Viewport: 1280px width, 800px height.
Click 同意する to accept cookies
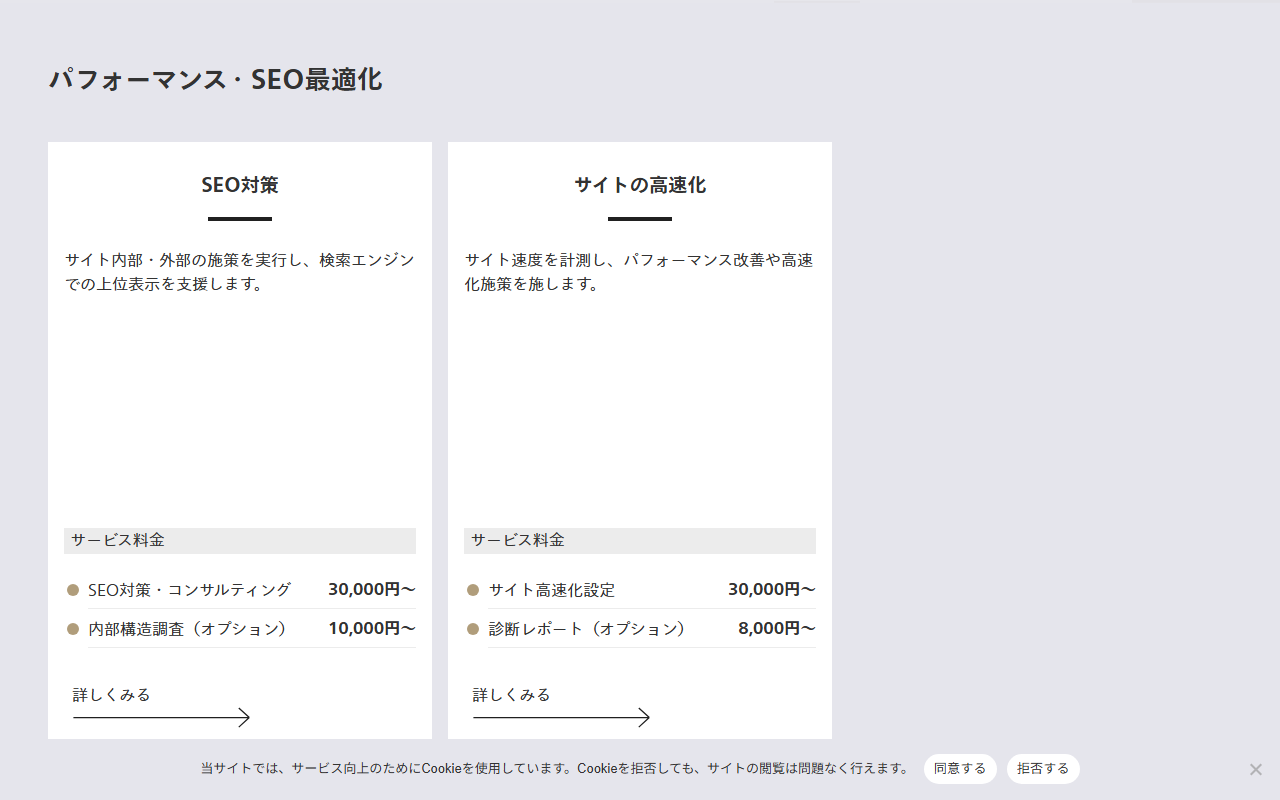click(x=959, y=769)
